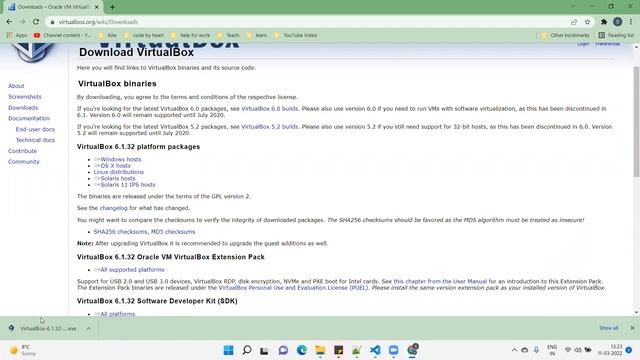Open the SHA256 checksums link
Image resolution: width=640 pixels, height=360 pixels.
120,231
